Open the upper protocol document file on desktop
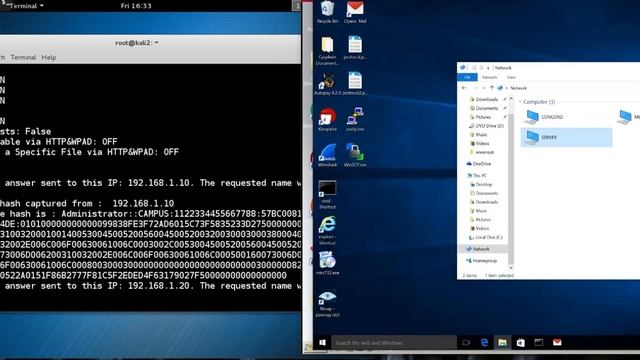The image size is (640, 360). pos(355,47)
